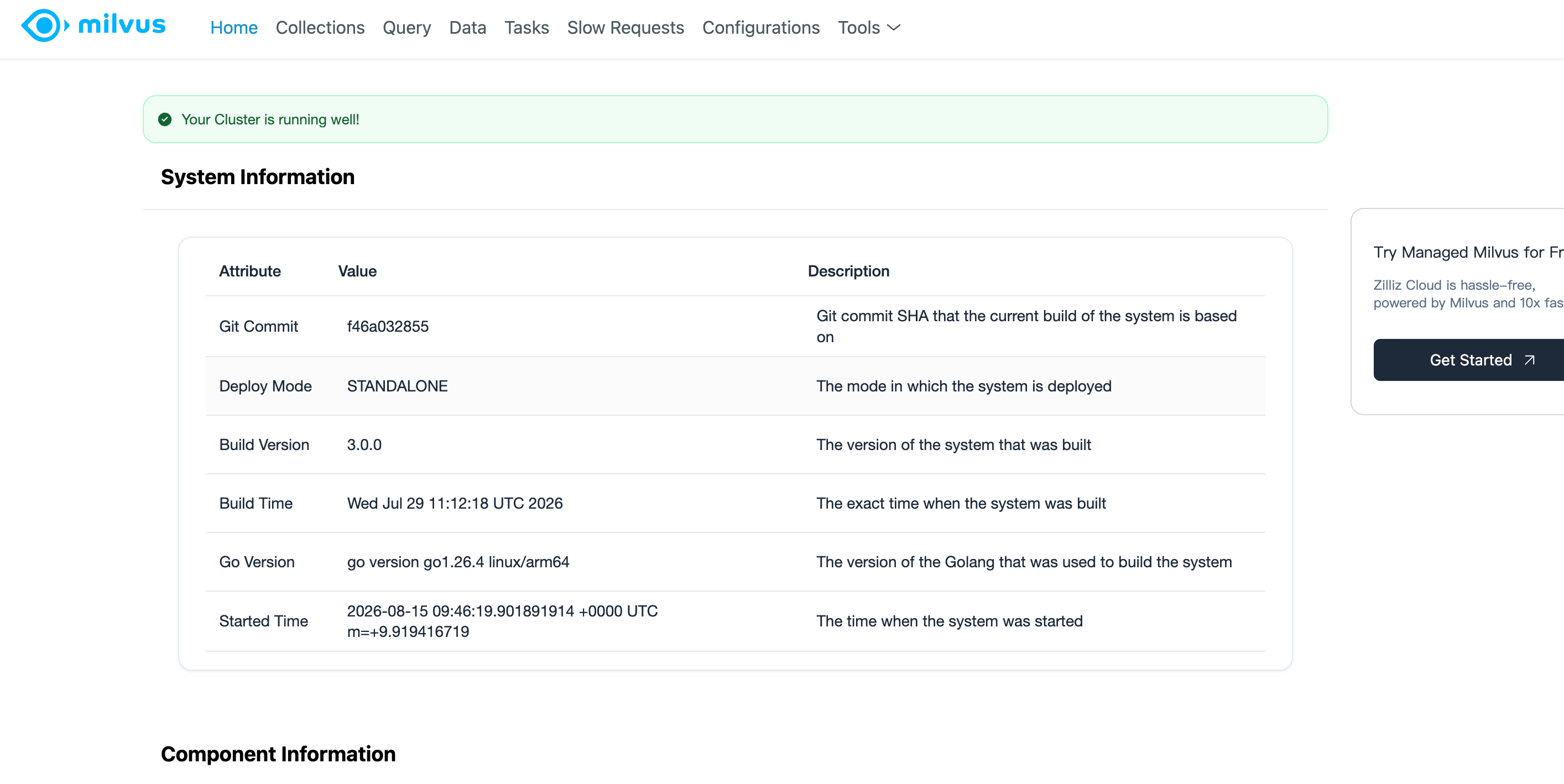This screenshot has width=1564, height=784.
Task: Click the Attribute column header
Action: [x=249, y=271]
